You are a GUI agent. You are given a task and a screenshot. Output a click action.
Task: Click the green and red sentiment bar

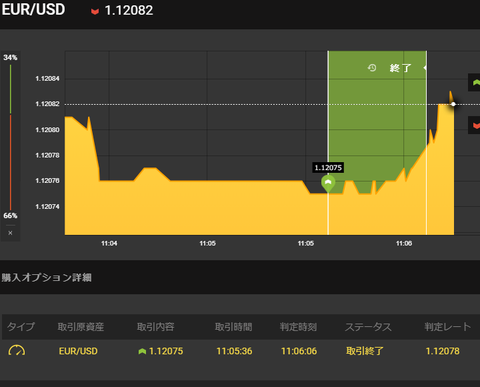coord(10,137)
